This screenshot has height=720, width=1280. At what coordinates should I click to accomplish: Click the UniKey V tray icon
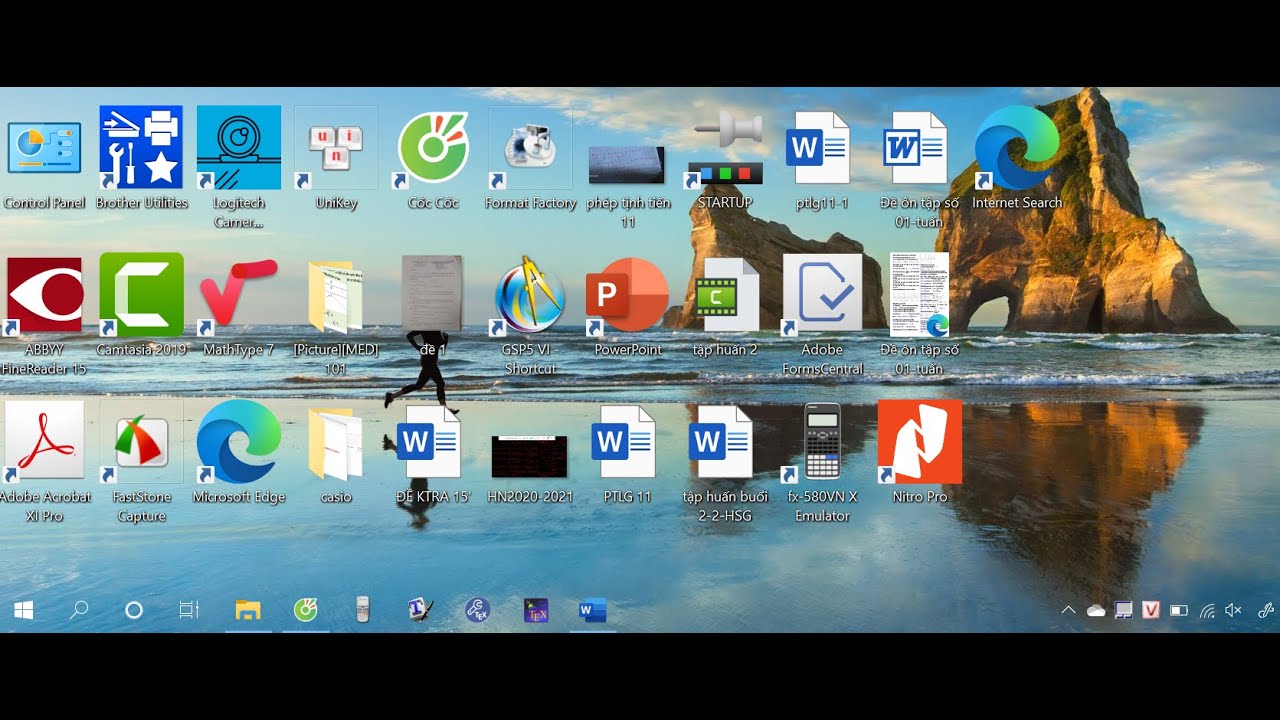click(x=1151, y=610)
